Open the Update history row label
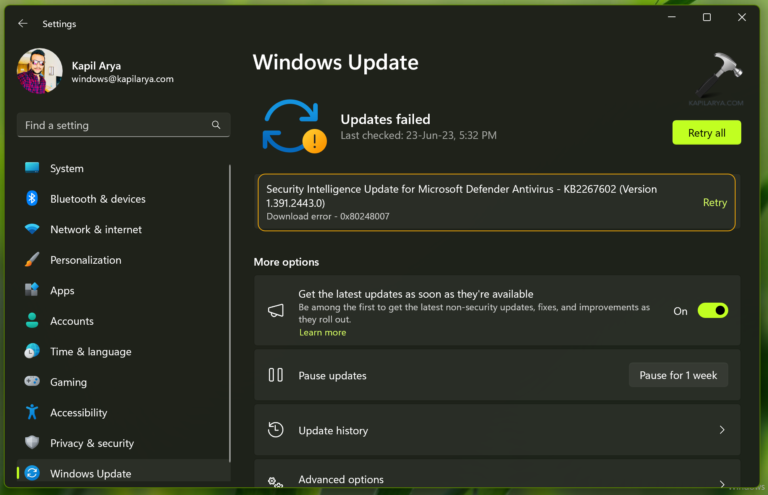 pyautogui.click(x=333, y=431)
